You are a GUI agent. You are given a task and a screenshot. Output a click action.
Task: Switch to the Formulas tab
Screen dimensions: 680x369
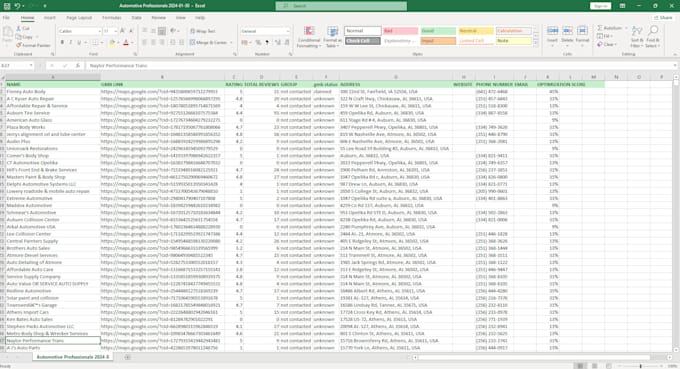(x=111, y=18)
